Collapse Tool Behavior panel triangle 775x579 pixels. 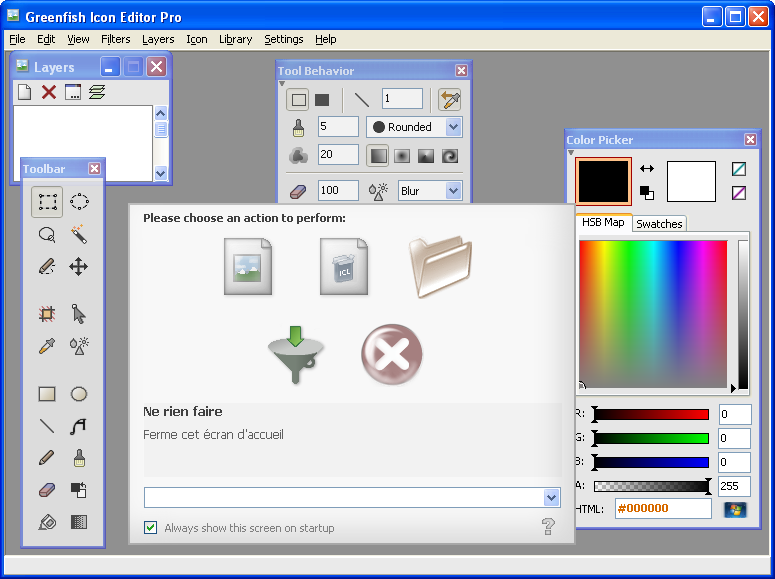point(282,84)
